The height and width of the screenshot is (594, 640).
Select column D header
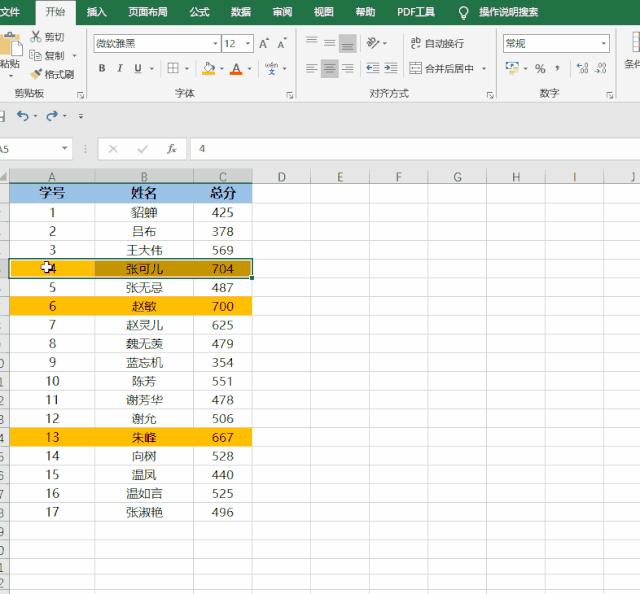(x=282, y=177)
